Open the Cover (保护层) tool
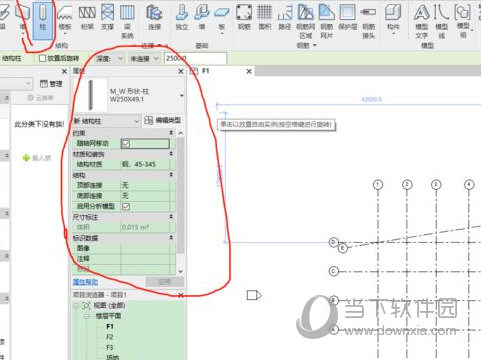Viewport: 481px width, 360px height. pyautogui.click(x=347, y=18)
